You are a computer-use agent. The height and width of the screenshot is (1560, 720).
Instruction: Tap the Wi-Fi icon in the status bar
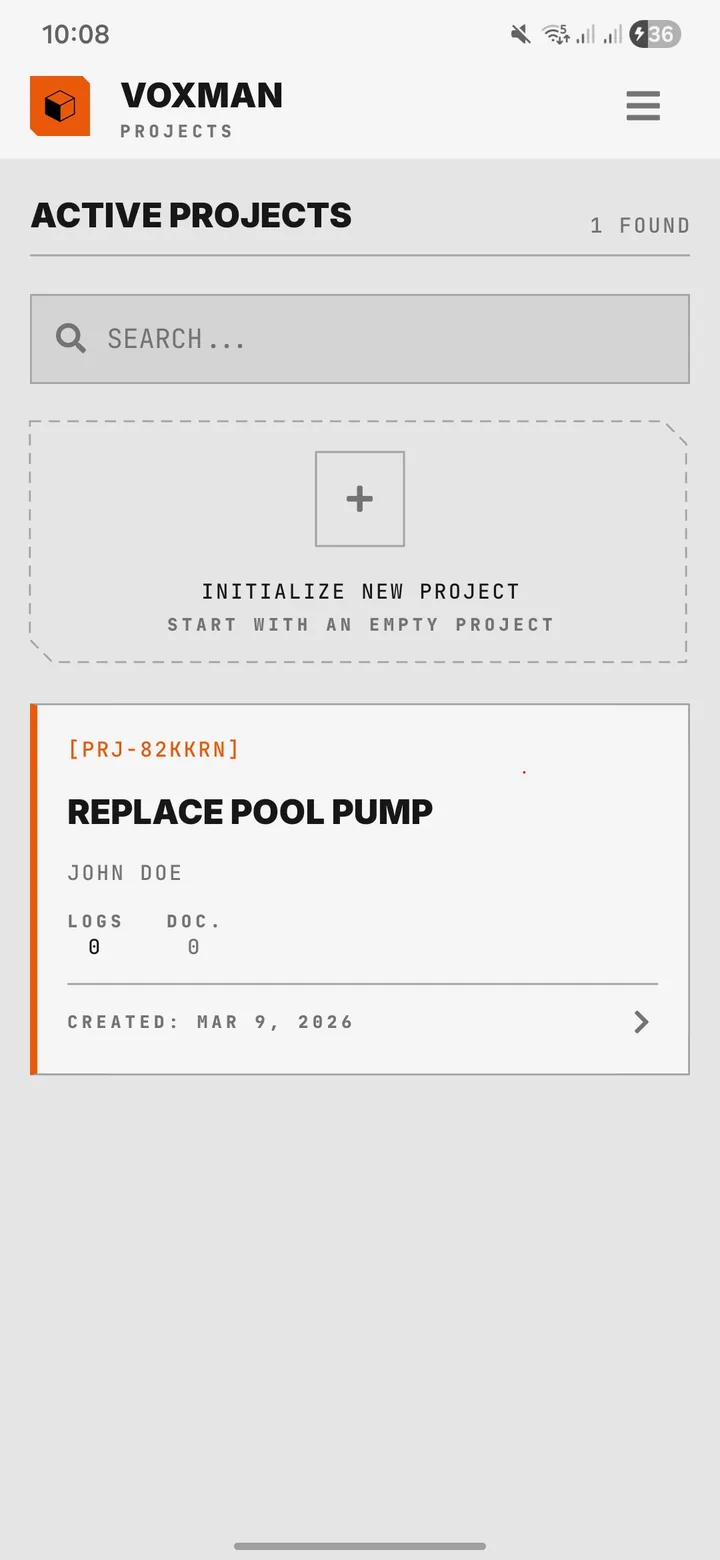coord(556,33)
